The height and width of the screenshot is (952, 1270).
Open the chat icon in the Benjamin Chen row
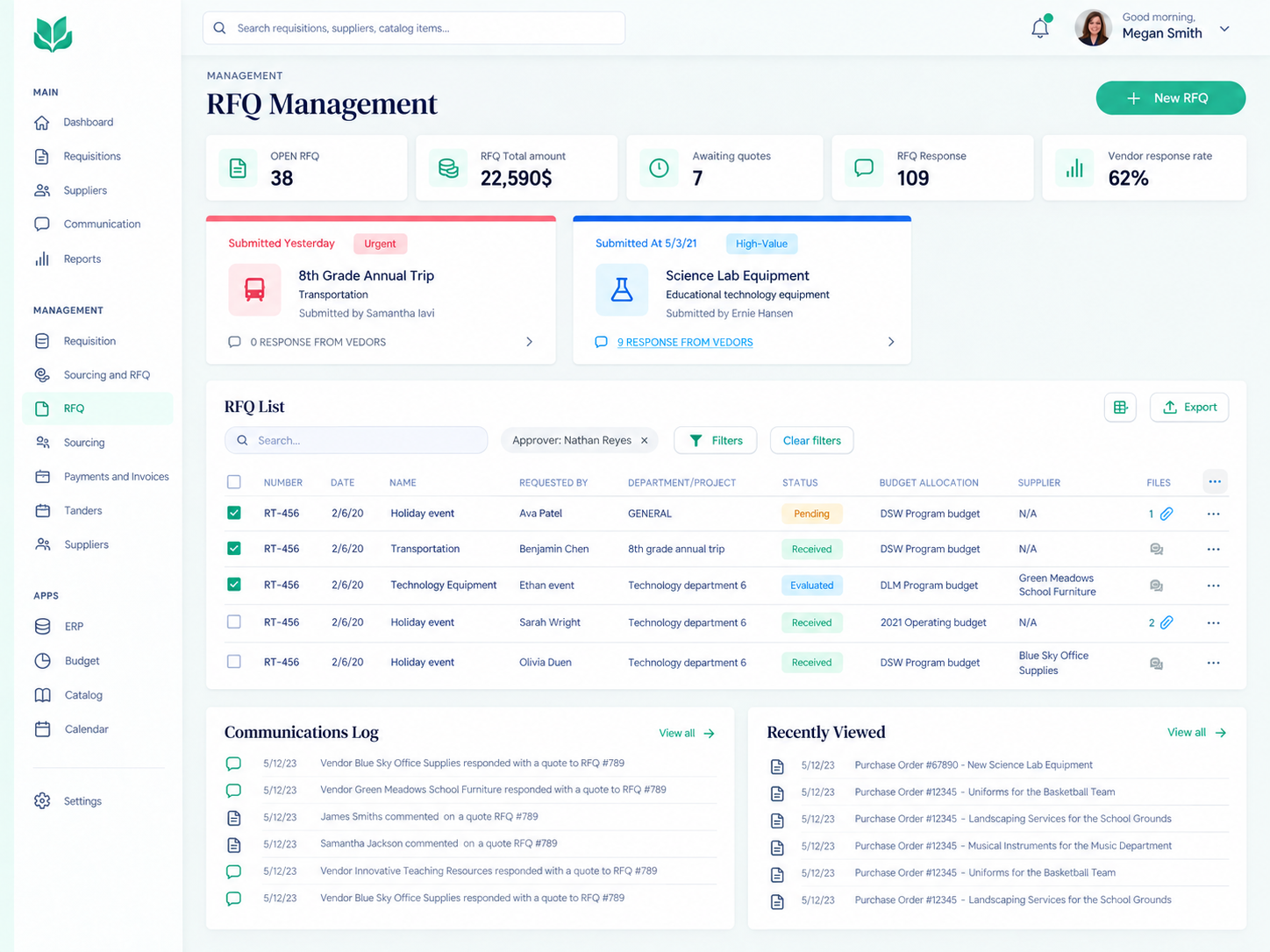click(1156, 549)
